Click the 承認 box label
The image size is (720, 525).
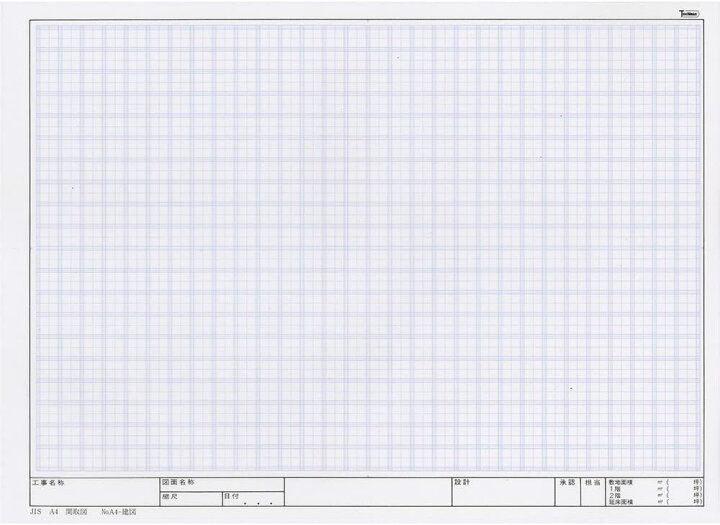[x=568, y=482]
